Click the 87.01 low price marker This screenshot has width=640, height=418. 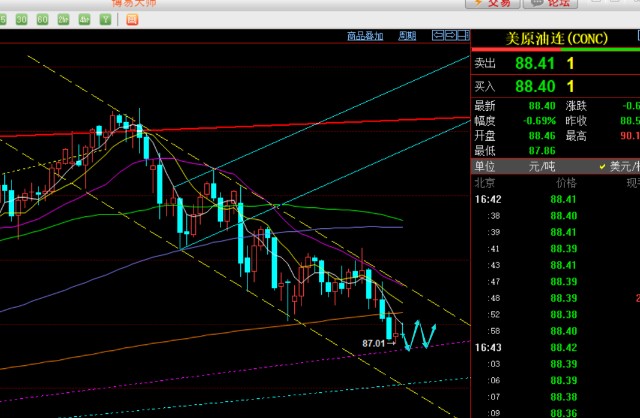click(x=374, y=343)
